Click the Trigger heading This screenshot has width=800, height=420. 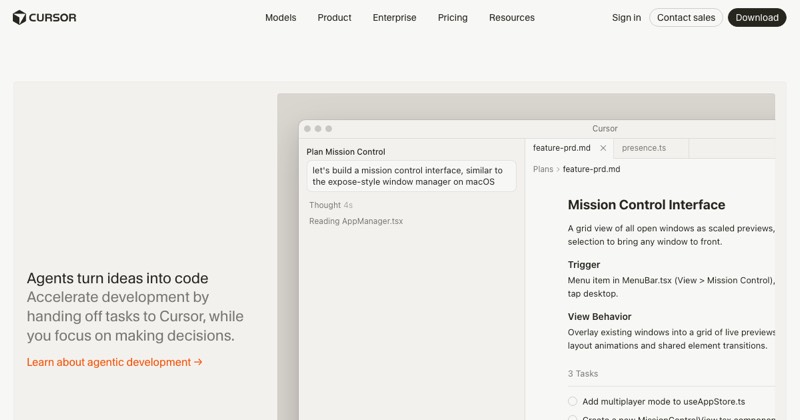click(x=584, y=264)
